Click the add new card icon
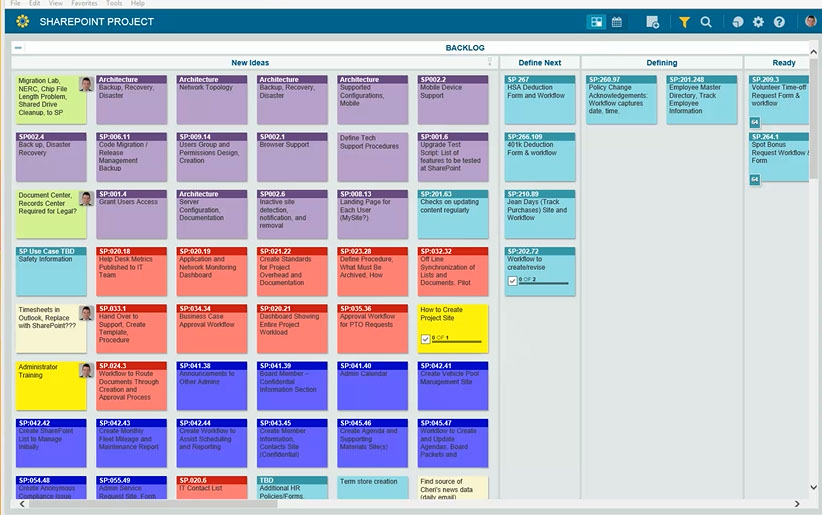Screen dimensions: 822x515 click(x=652, y=21)
